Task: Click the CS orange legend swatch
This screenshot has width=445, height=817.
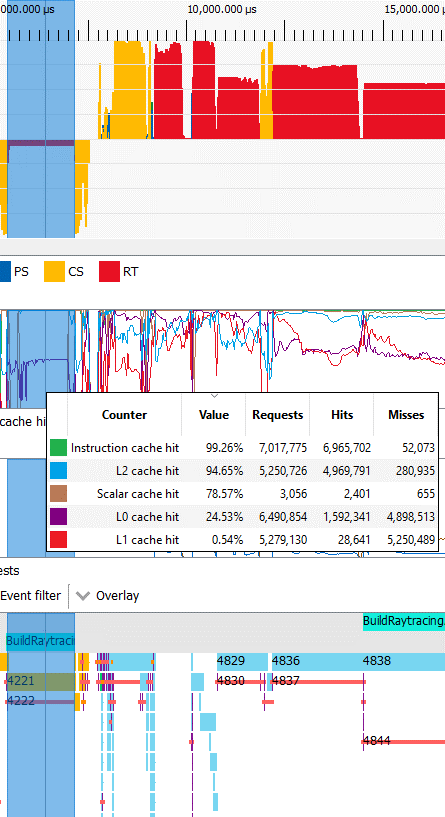Action: click(x=54, y=271)
